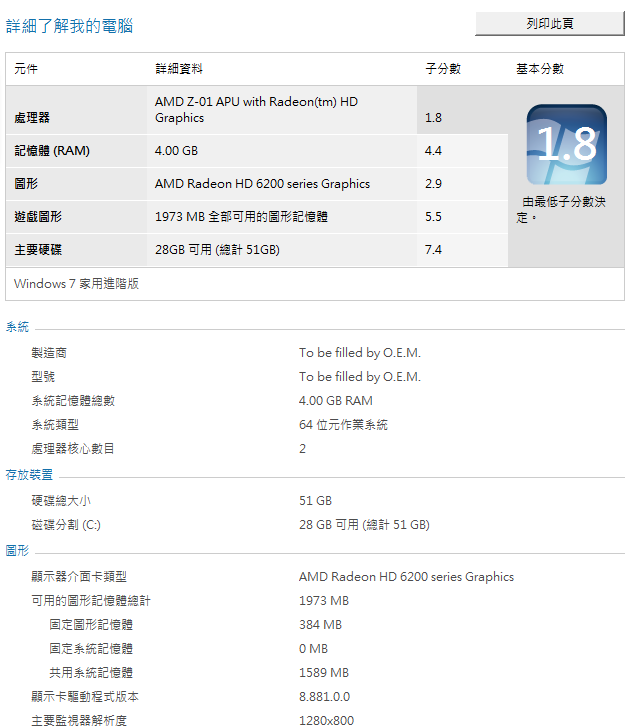Click the 由最低子分數決定 caption
632x728 pixels.
click(x=561, y=209)
